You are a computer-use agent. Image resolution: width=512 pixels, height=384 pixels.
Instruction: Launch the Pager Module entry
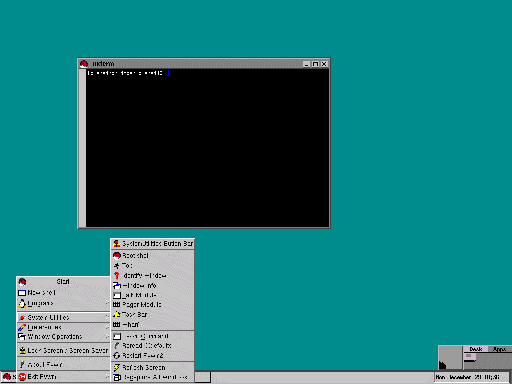[152, 305]
